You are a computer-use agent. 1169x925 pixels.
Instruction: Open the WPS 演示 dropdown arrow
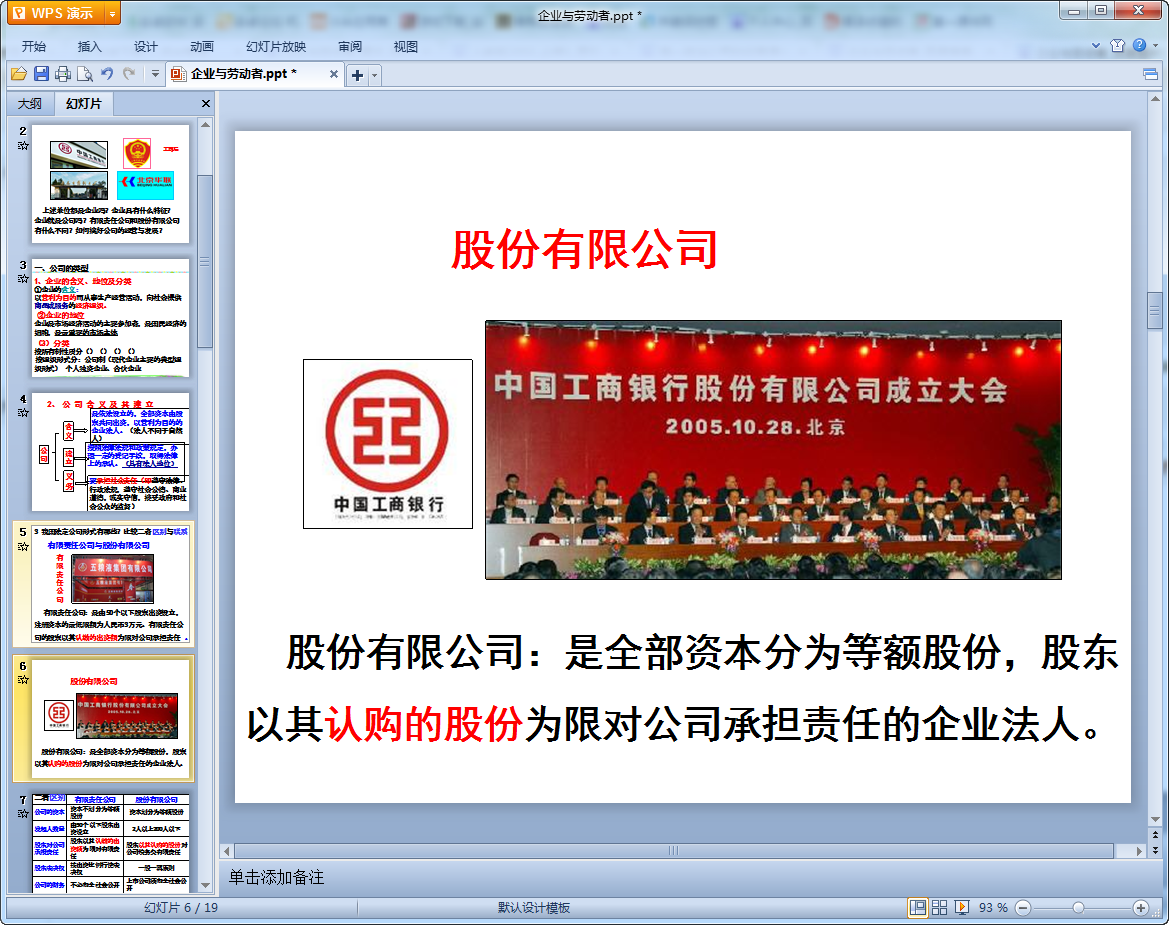pyautogui.click(x=113, y=13)
